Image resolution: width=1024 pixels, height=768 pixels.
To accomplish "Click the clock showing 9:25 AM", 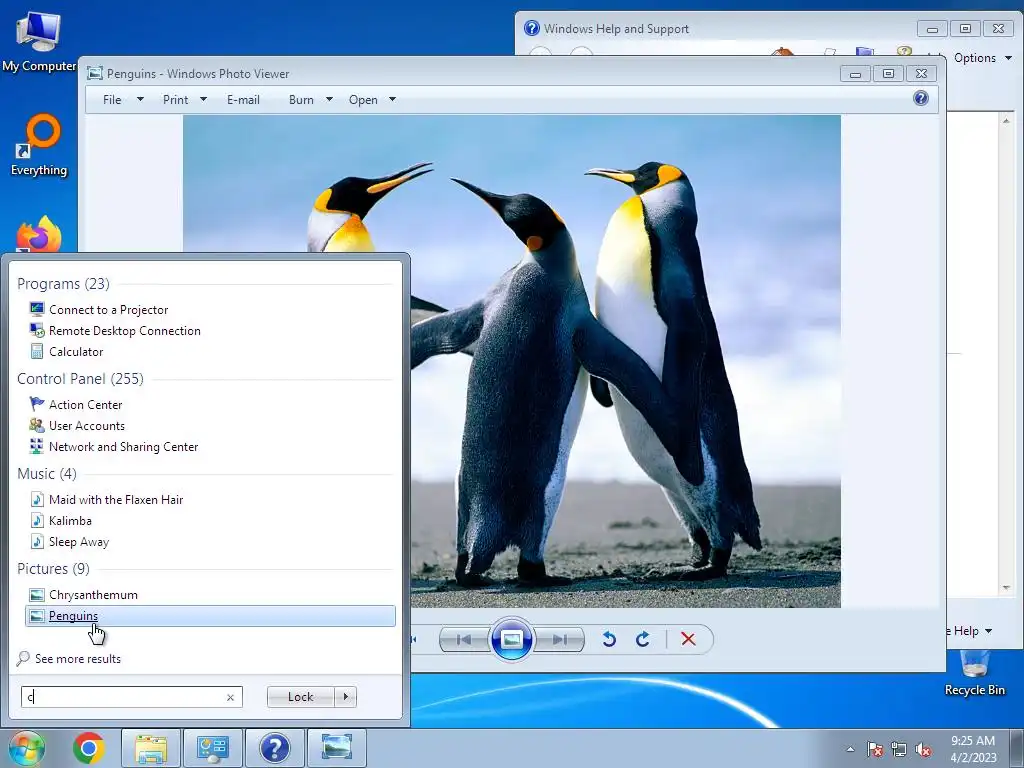I will 973,749.
